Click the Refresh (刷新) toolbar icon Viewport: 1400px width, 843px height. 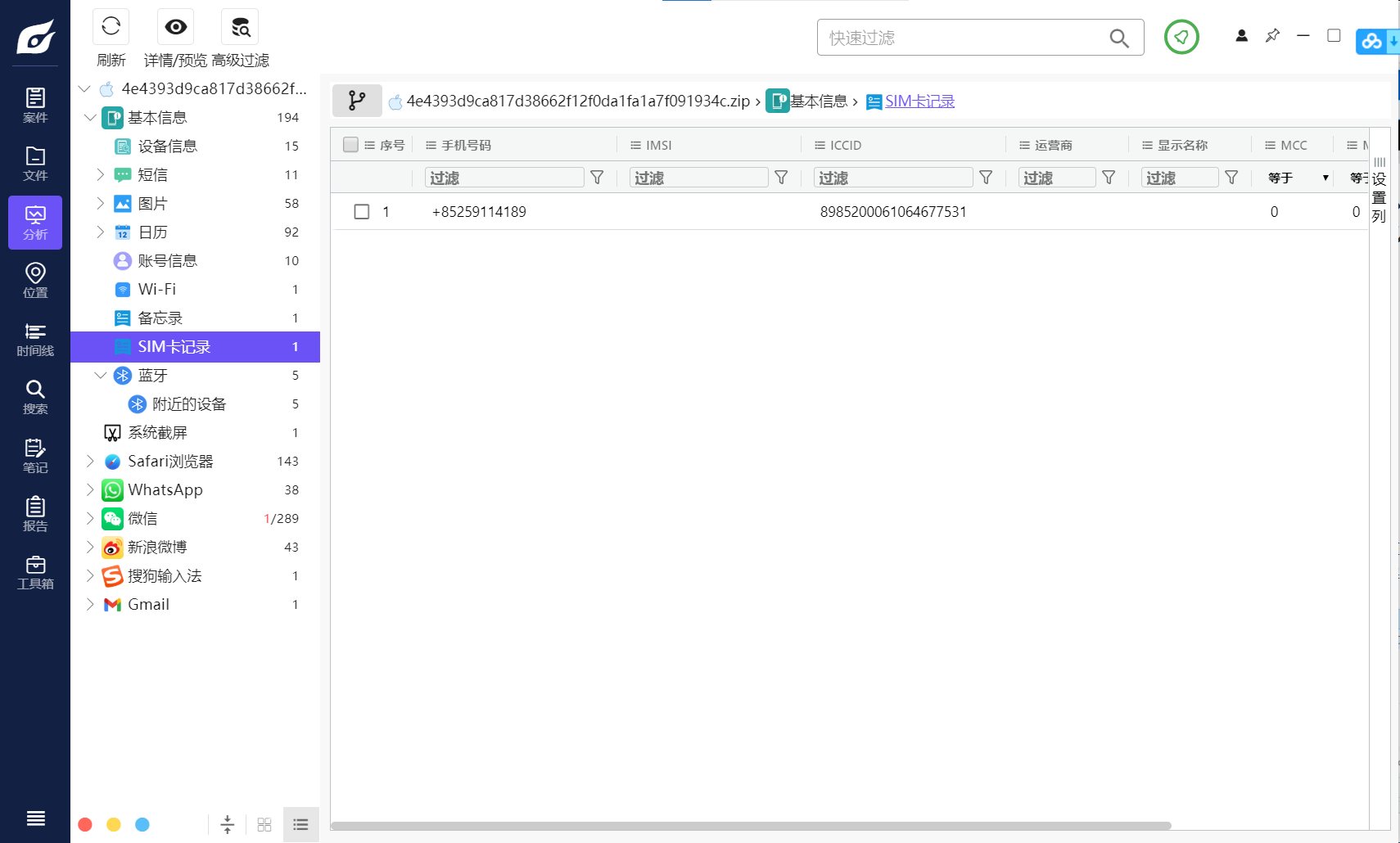click(111, 27)
